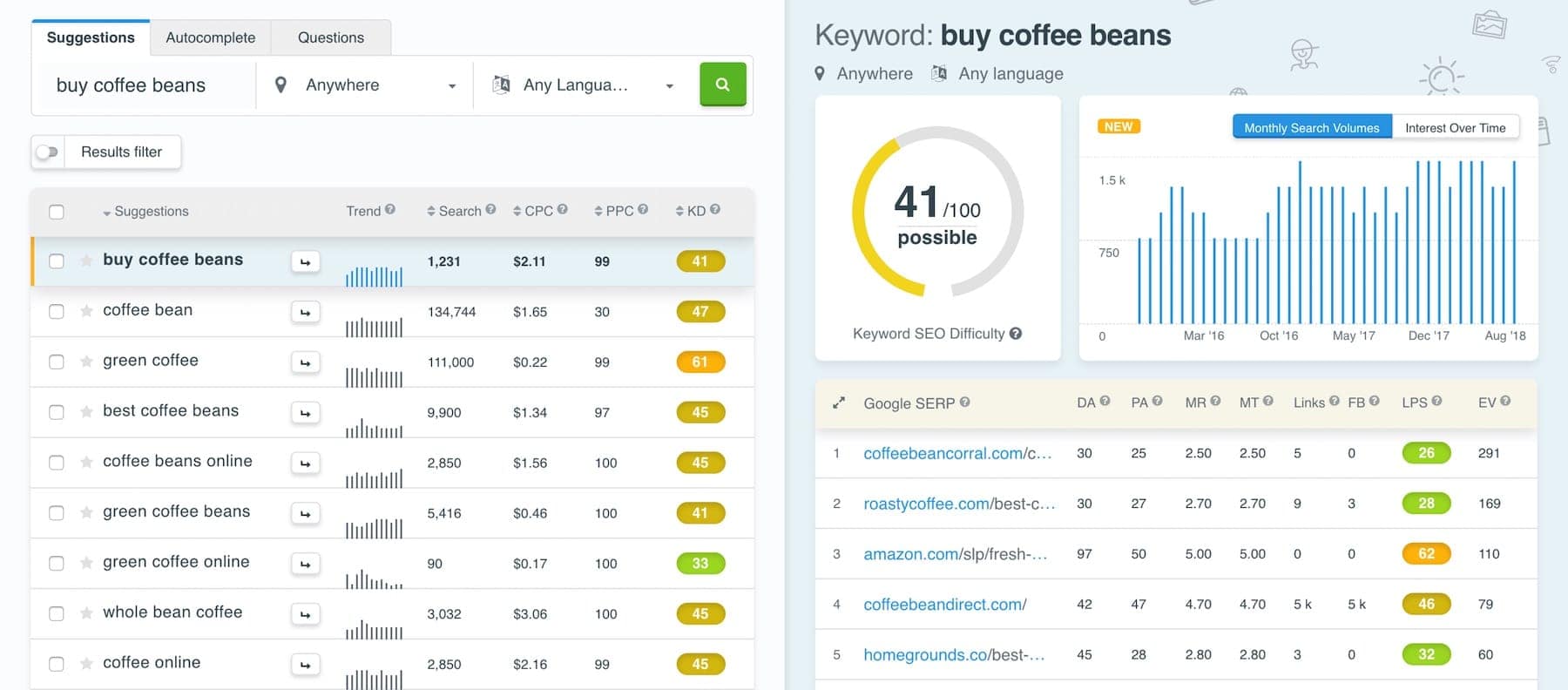Click help icon next to Keyword SEO Difficulty

click(x=1015, y=334)
